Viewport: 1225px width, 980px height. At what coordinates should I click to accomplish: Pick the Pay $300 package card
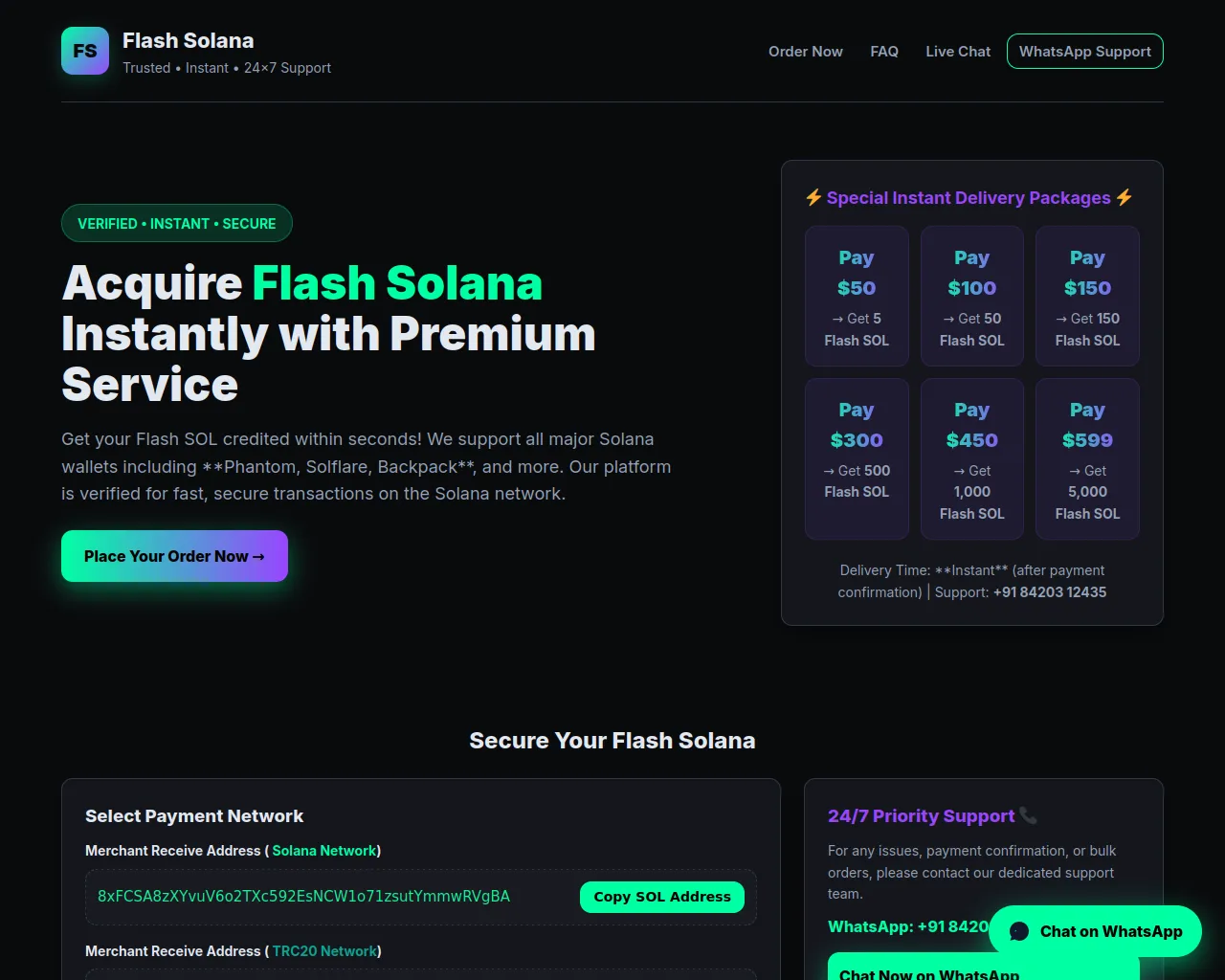857,458
